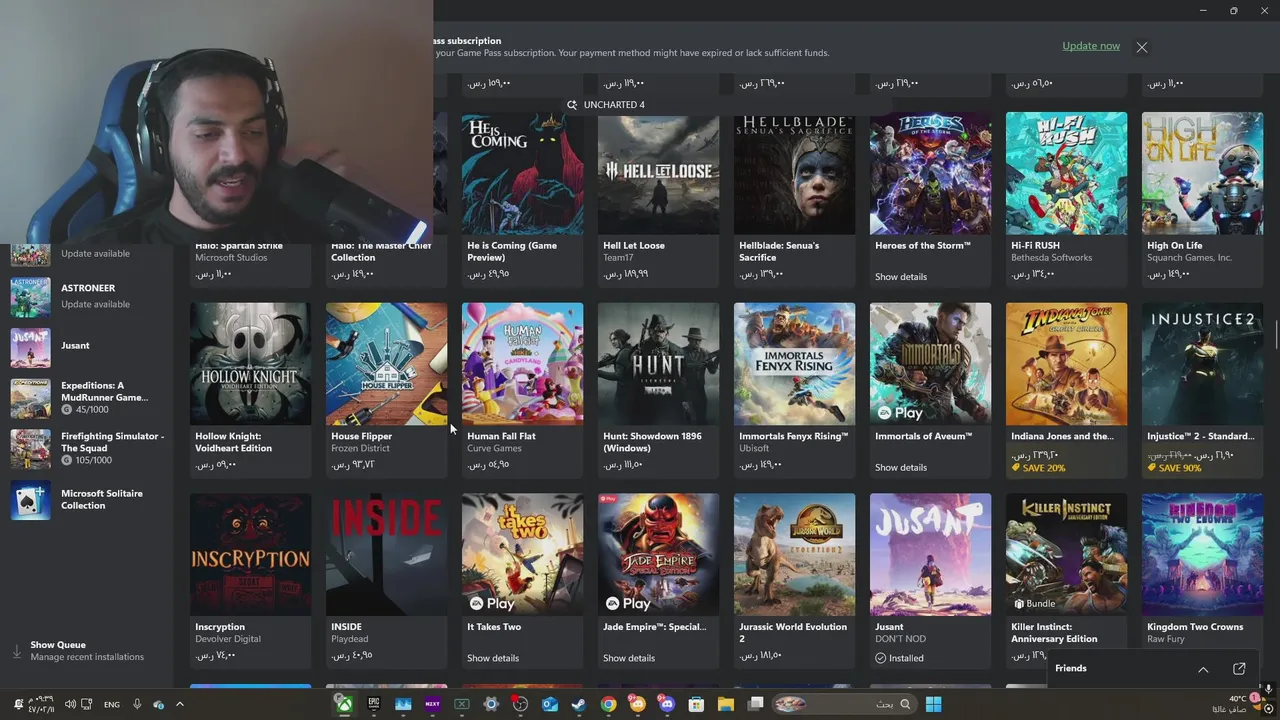This screenshot has height=720, width=1280.
Task: Open Microsoft Store taskbar icon
Action: coord(696,704)
